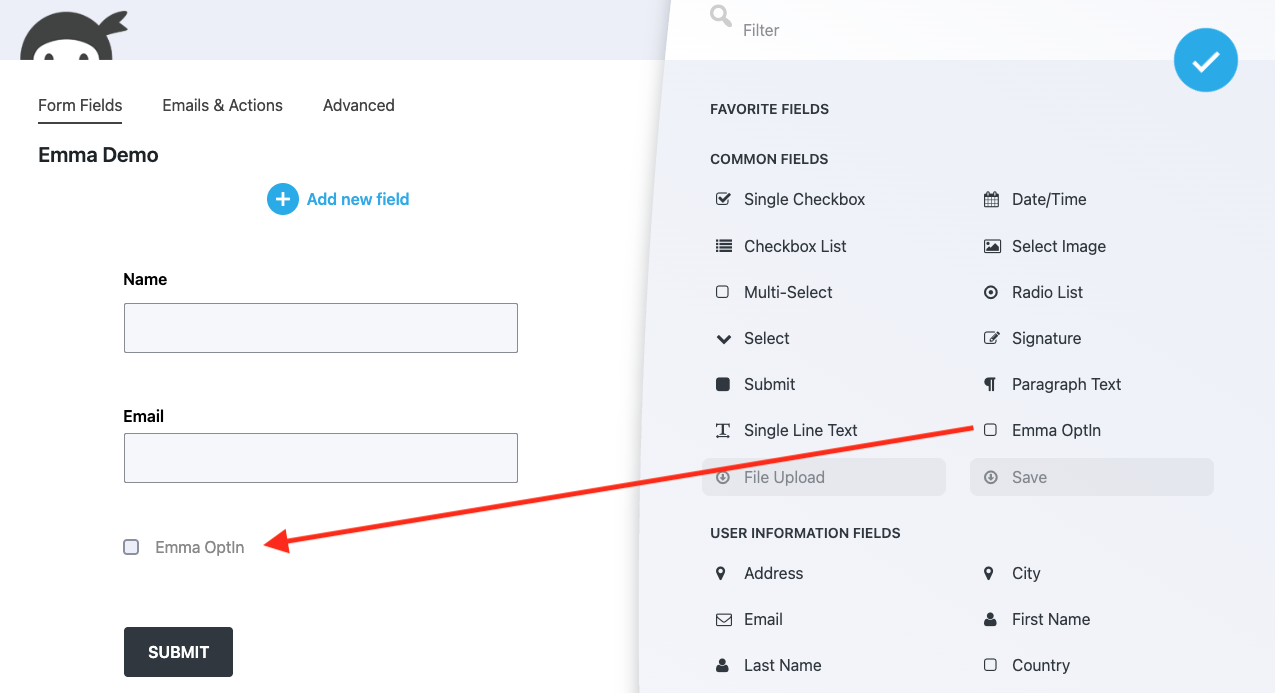
Task: Click the blue checkmark Done button
Action: (x=1206, y=60)
